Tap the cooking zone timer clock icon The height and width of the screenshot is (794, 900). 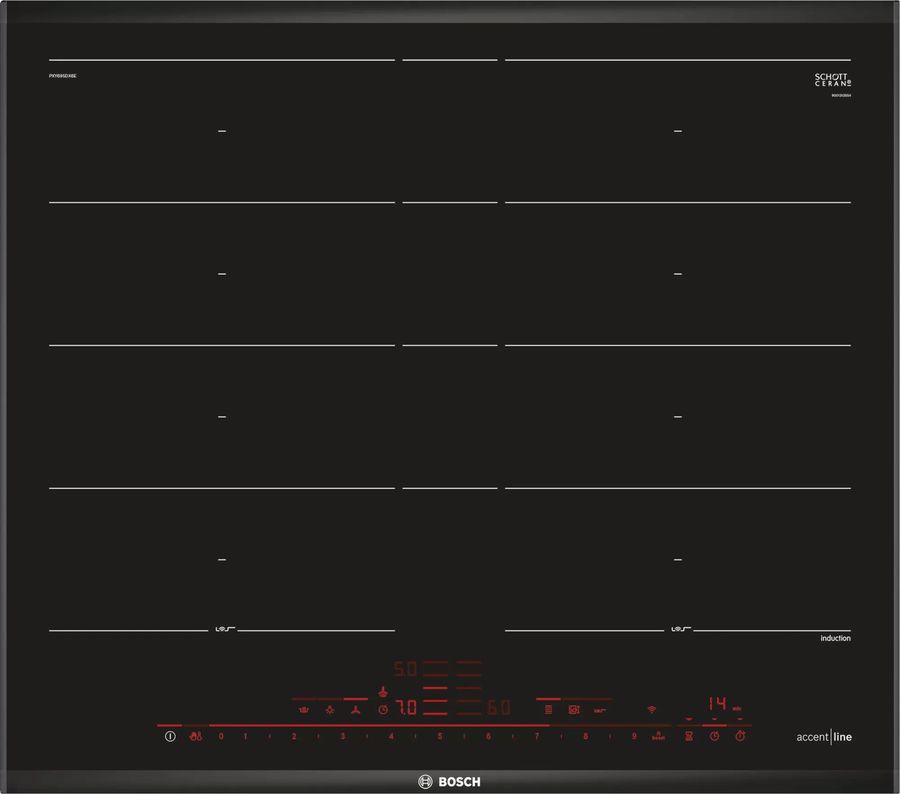[x=383, y=709]
